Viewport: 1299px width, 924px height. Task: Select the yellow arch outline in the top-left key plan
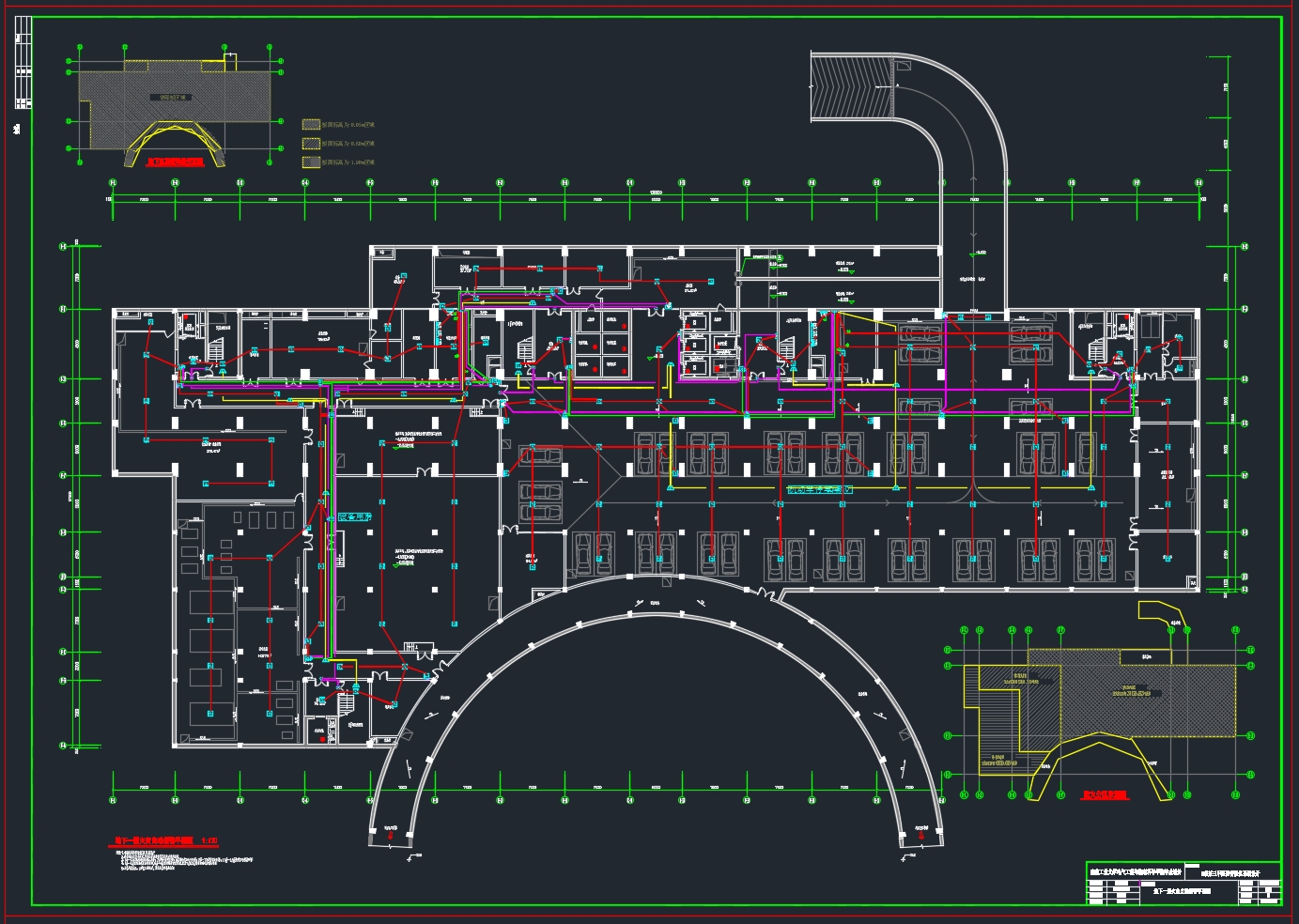coord(176,141)
